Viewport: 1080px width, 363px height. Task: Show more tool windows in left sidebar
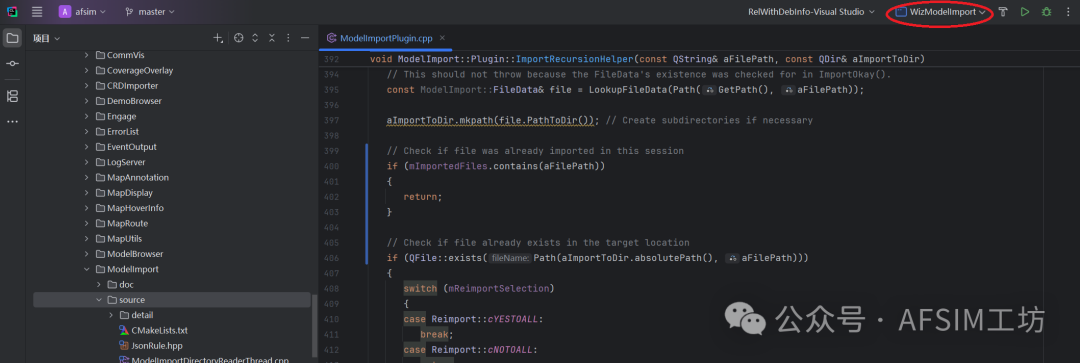click(x=12, y=122)
